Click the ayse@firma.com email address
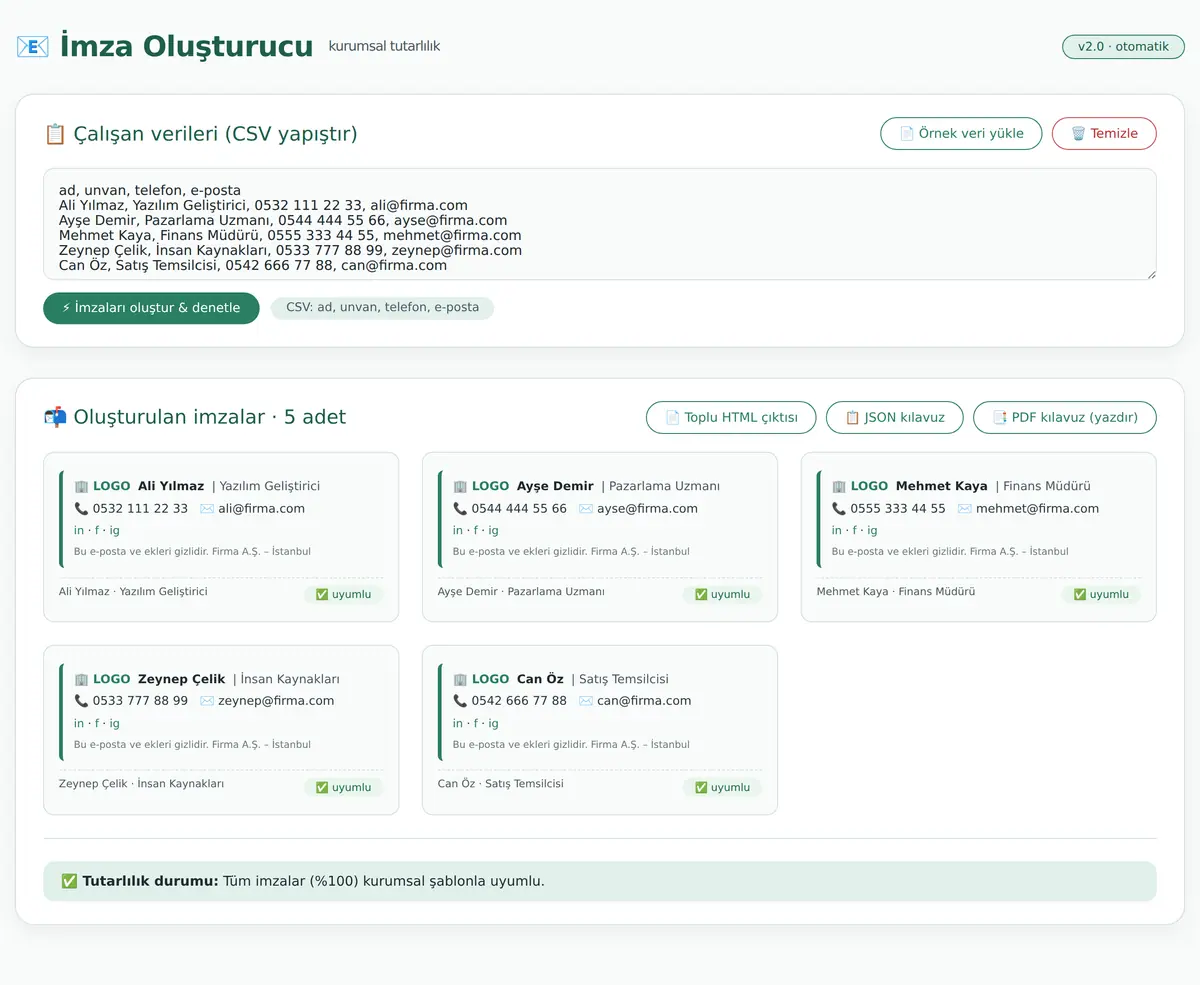 coord(647,508)
